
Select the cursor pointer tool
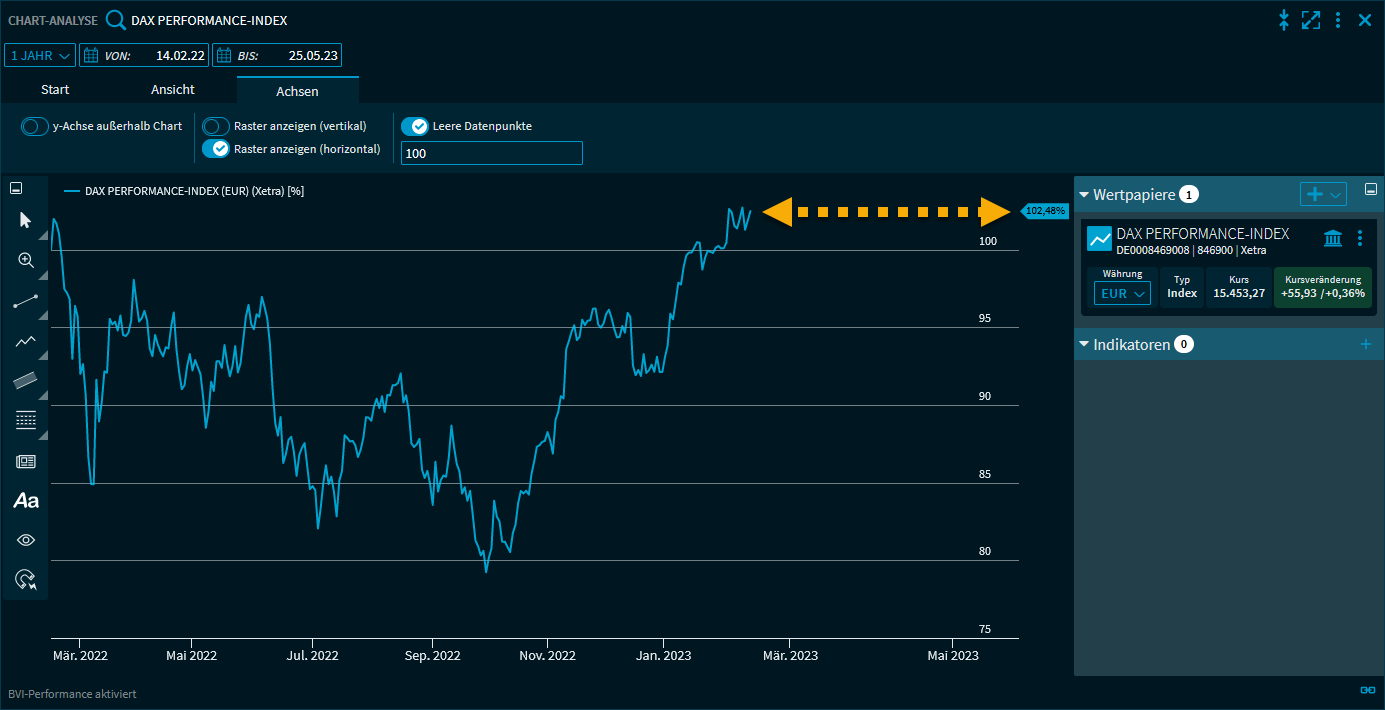(x=25, y=220)
